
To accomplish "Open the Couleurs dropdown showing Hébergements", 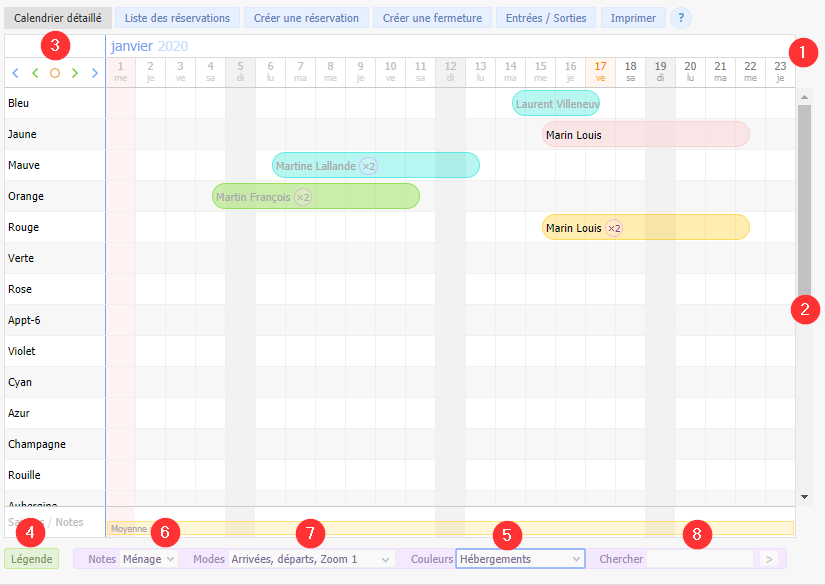I will tap(520, 559).
